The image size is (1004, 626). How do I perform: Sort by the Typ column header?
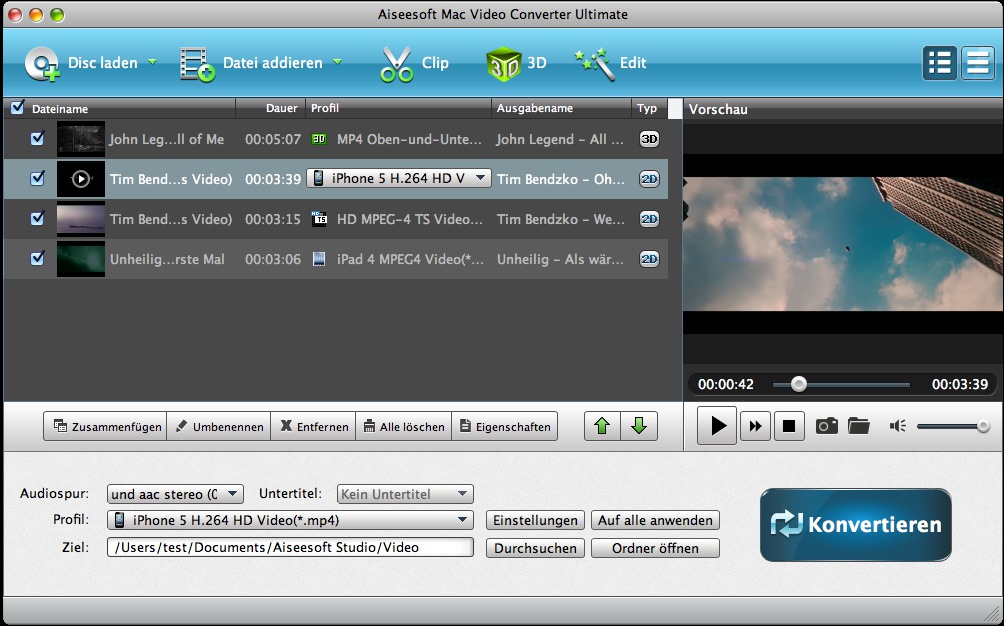pyautogui.click(x=647, y=108)
